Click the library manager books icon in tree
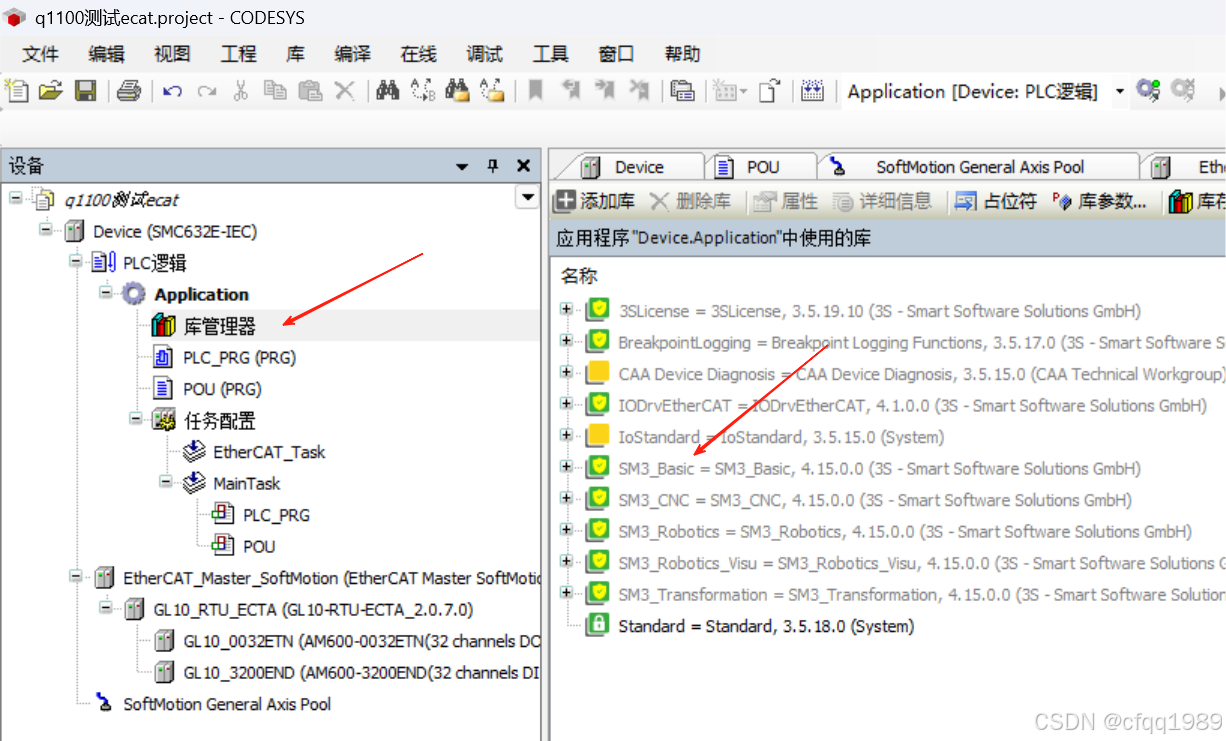 163,326
